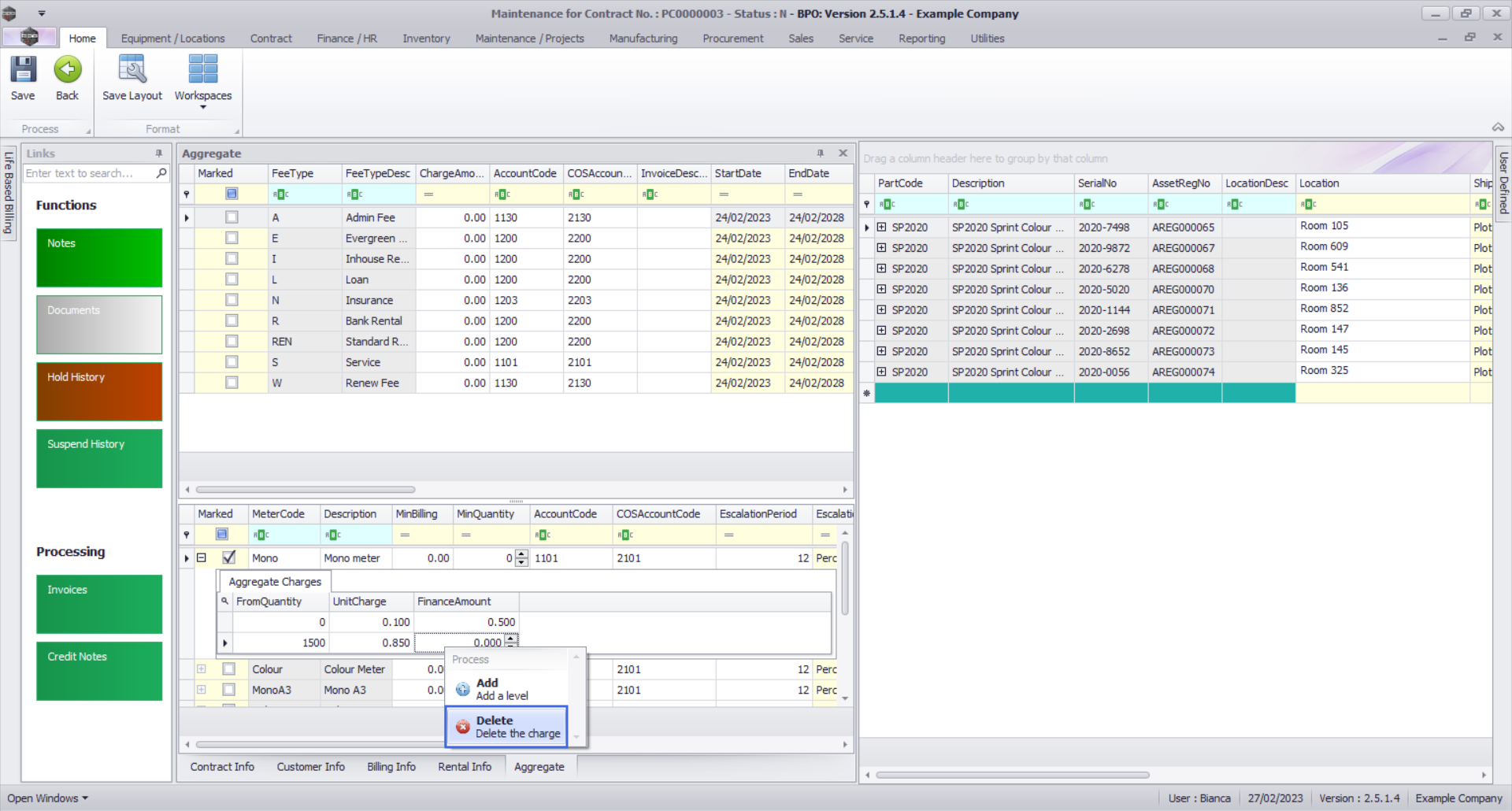This screenshot has height=811, width=1512.
Task: Check the Admin Fee row checkbox
Action: point(232,217)
